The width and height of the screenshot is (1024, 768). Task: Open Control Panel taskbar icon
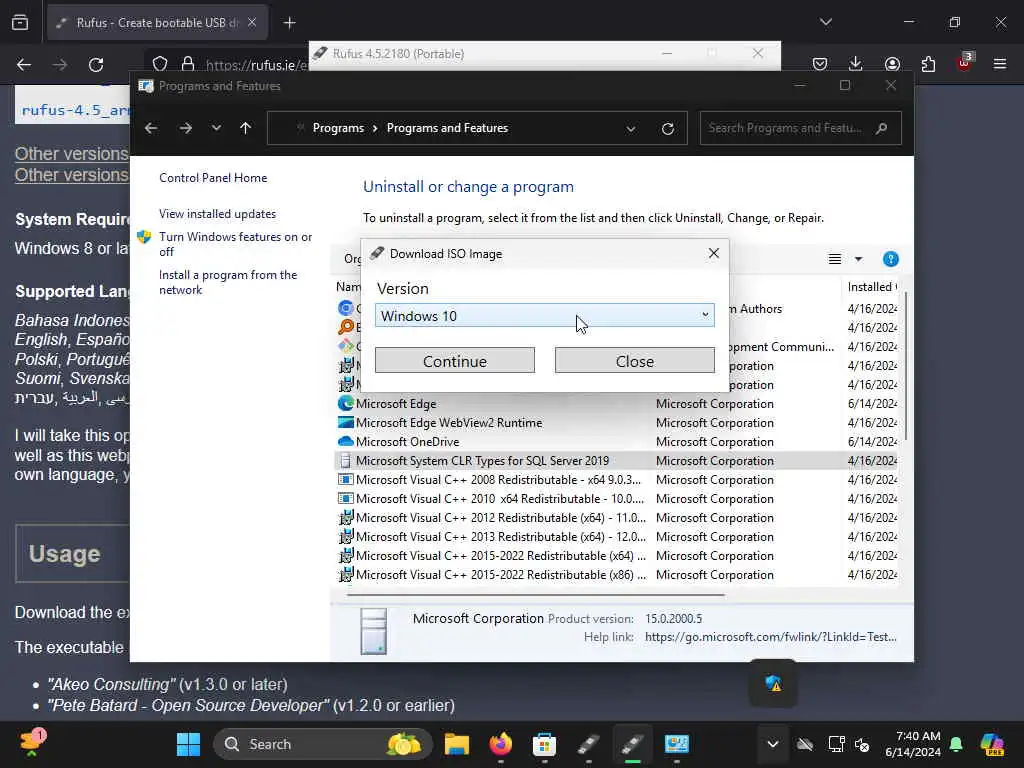pos(677,744)
